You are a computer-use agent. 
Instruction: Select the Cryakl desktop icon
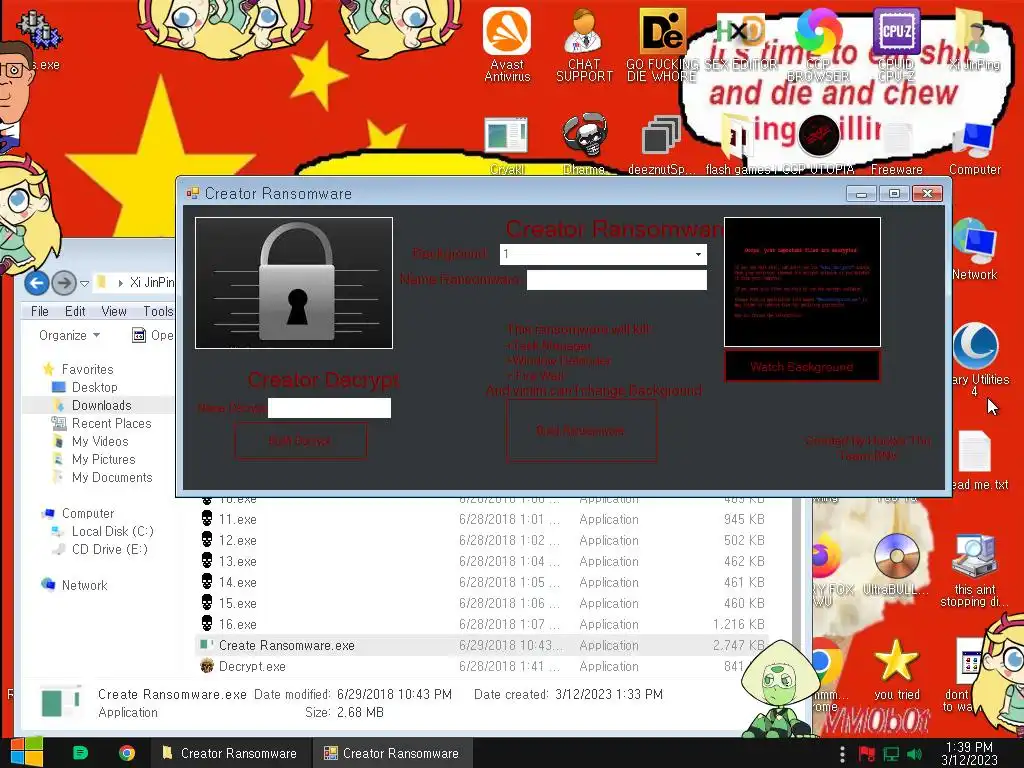pos(507,145)
